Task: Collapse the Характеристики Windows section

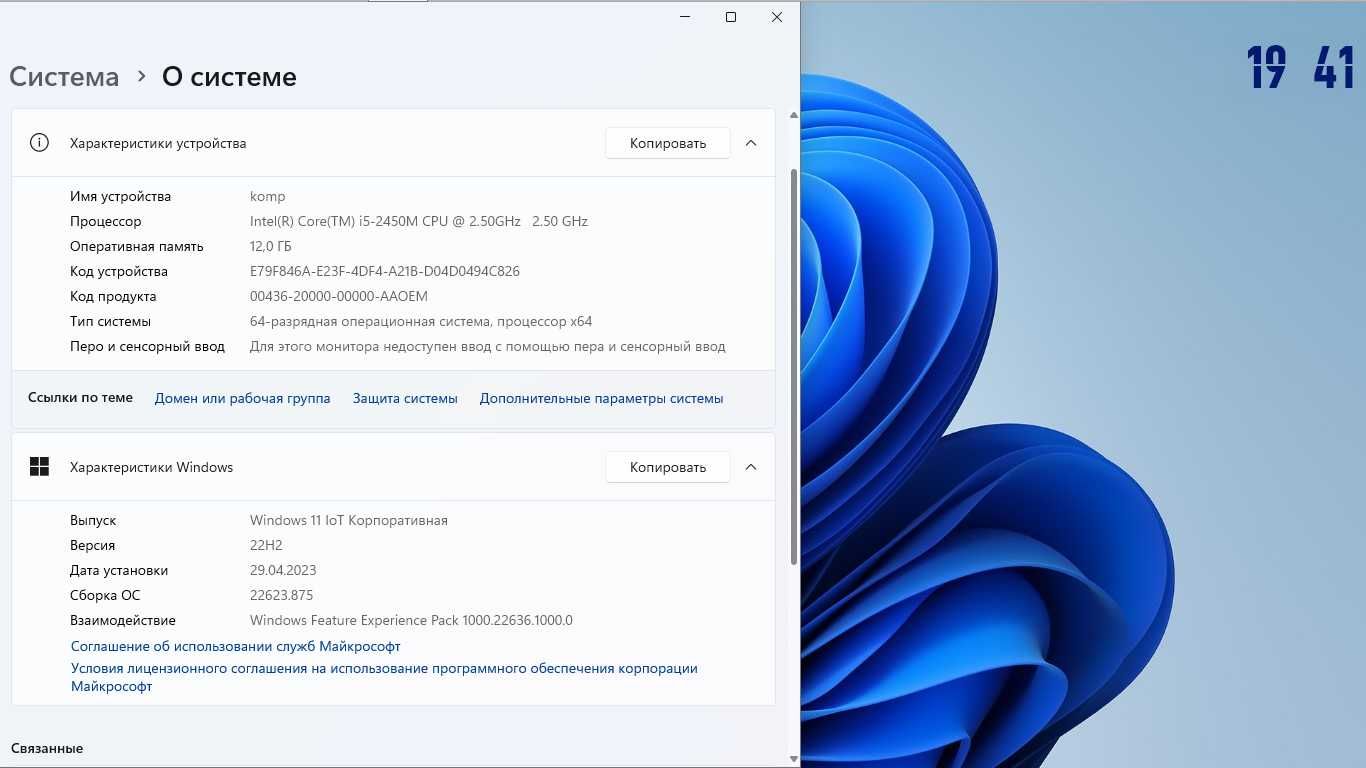Action: click(x=751, y=467)
